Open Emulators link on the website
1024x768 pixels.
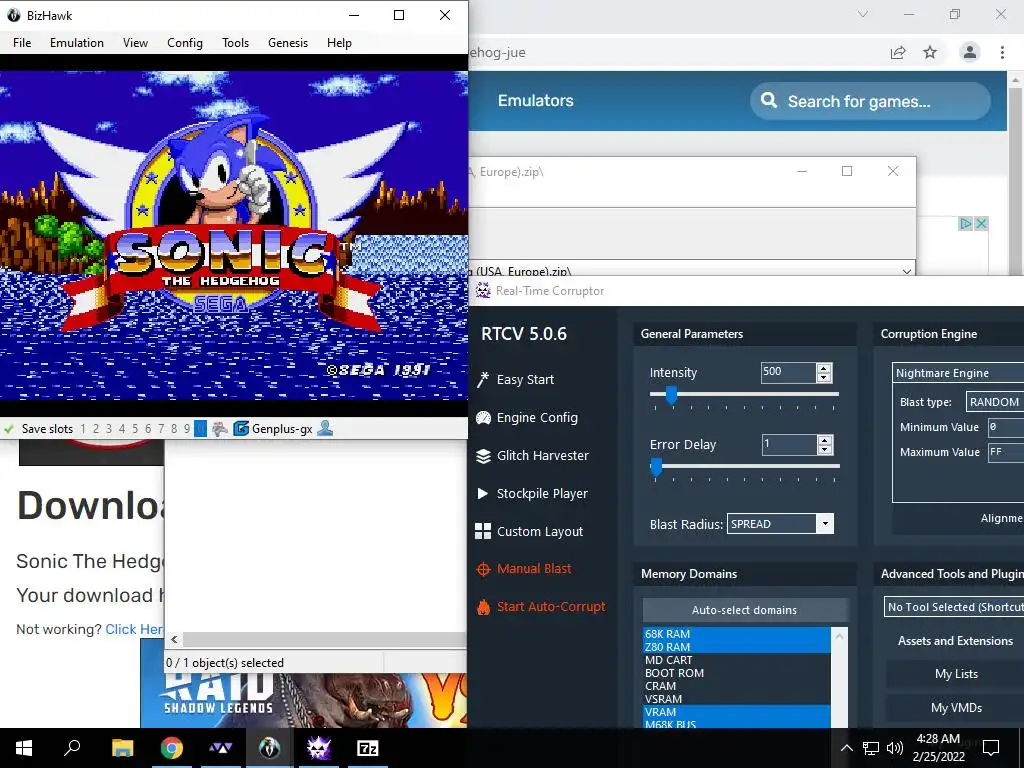pyautogui.click(x=536, y=101)
